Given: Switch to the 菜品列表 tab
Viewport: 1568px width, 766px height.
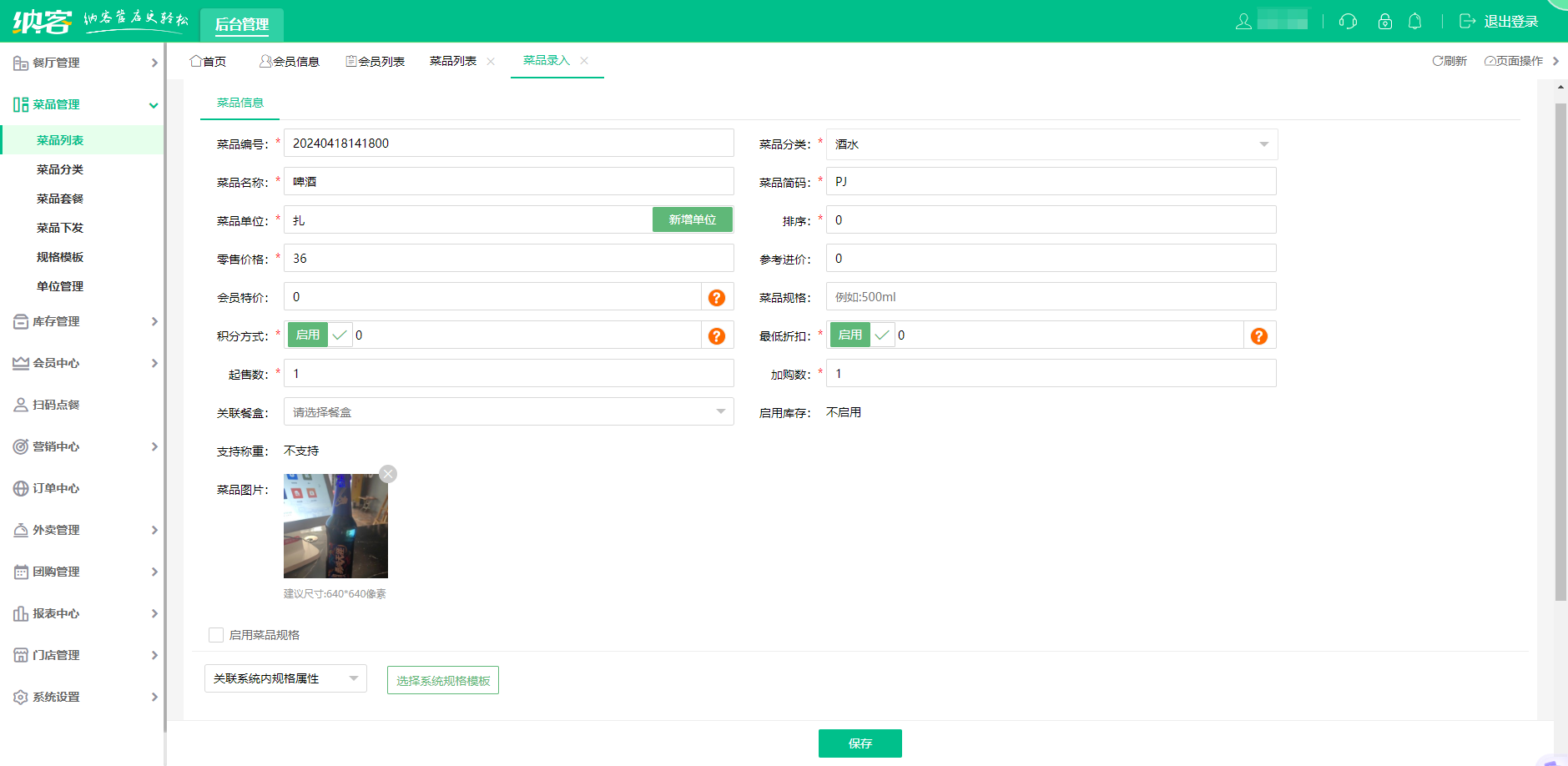Looking at the screenshot, I should (453, 62).
